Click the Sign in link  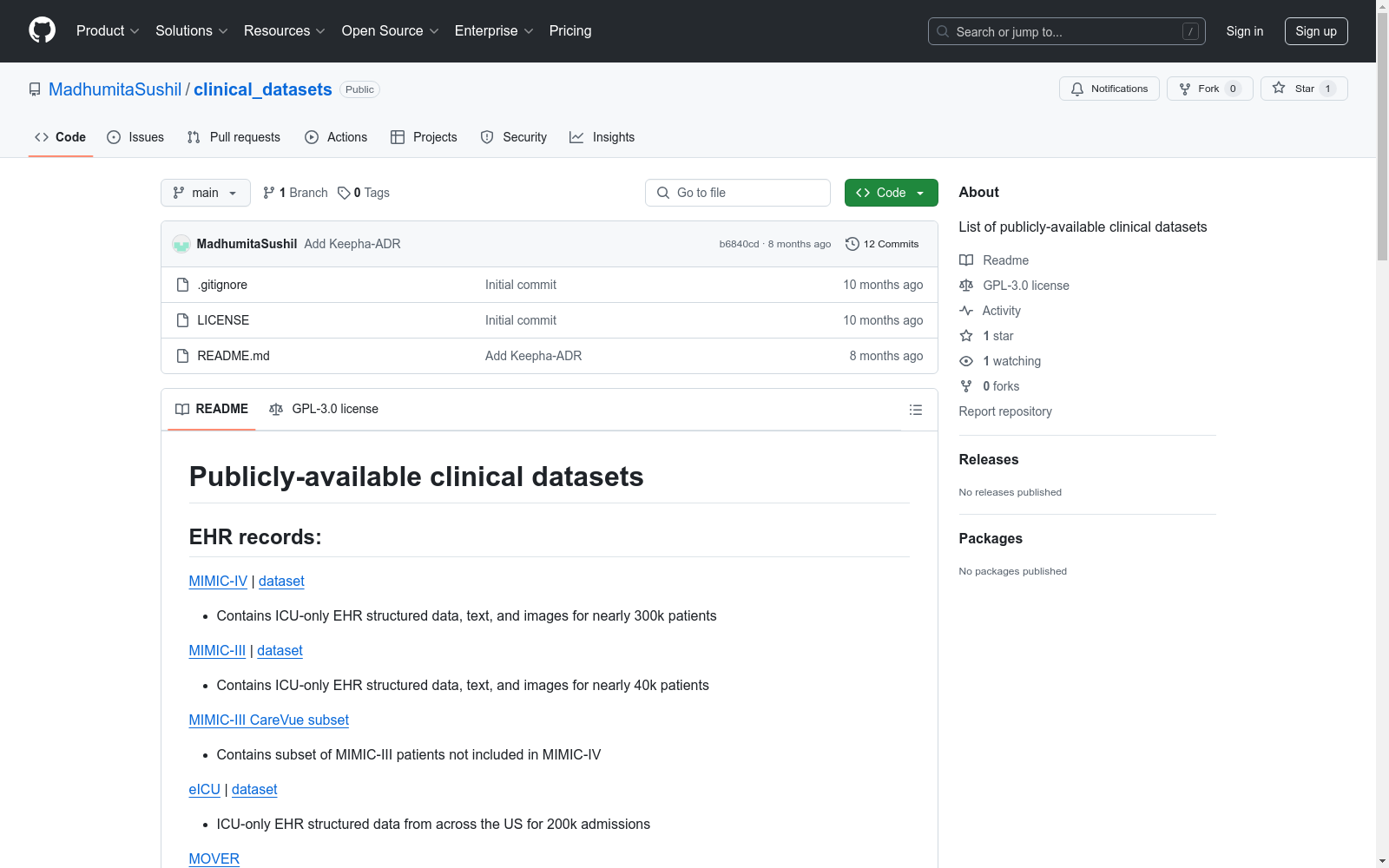click(x=1245, y=31)
